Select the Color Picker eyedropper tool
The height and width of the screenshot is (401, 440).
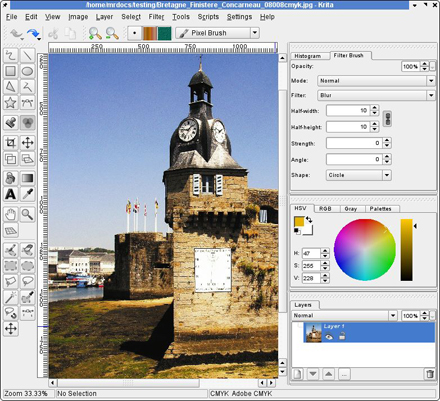(x=27, y=194)
